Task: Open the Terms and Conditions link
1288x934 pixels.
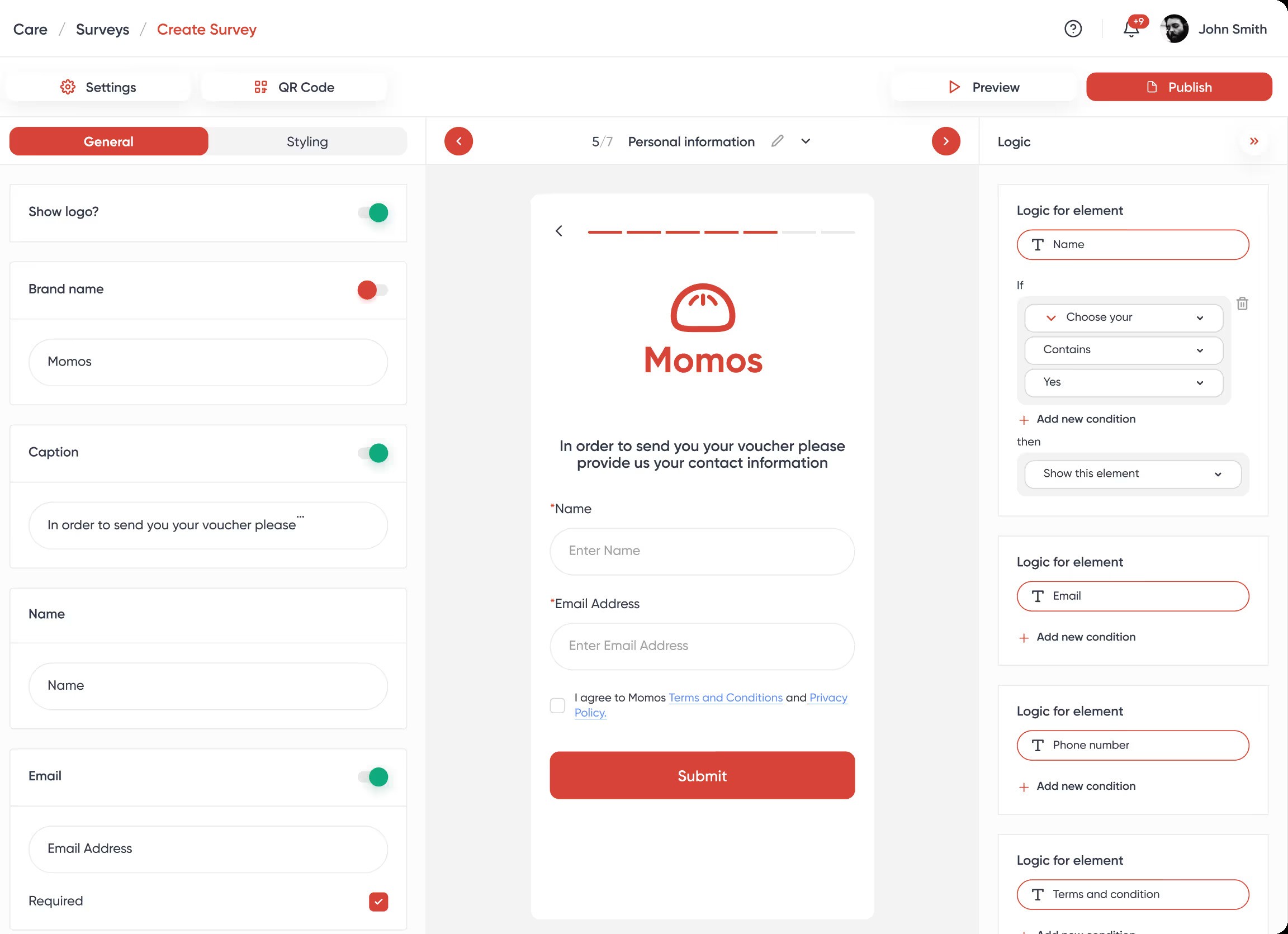Action: click(x=725, y=698)
